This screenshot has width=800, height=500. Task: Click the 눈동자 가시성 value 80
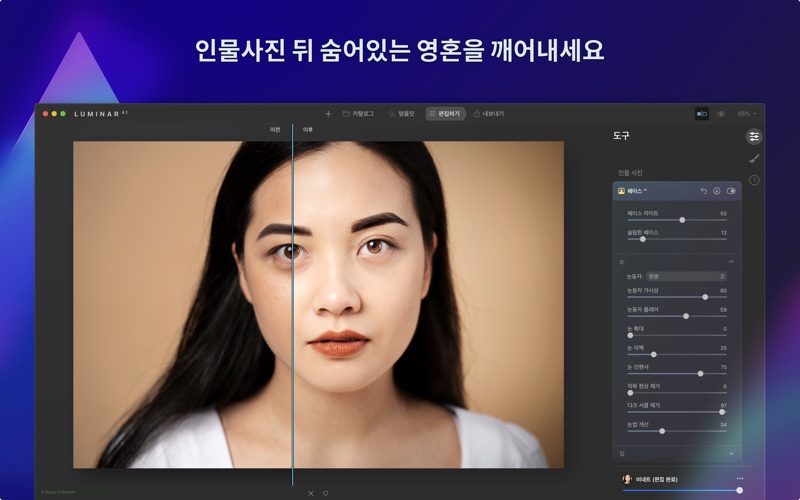(x=723, y=290)
